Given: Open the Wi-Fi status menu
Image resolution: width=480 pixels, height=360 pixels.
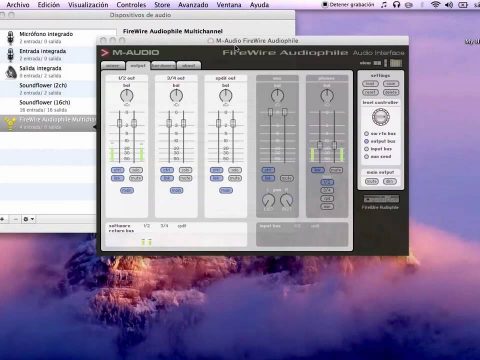Looking at the screenshot, I should tap(435, 5).
